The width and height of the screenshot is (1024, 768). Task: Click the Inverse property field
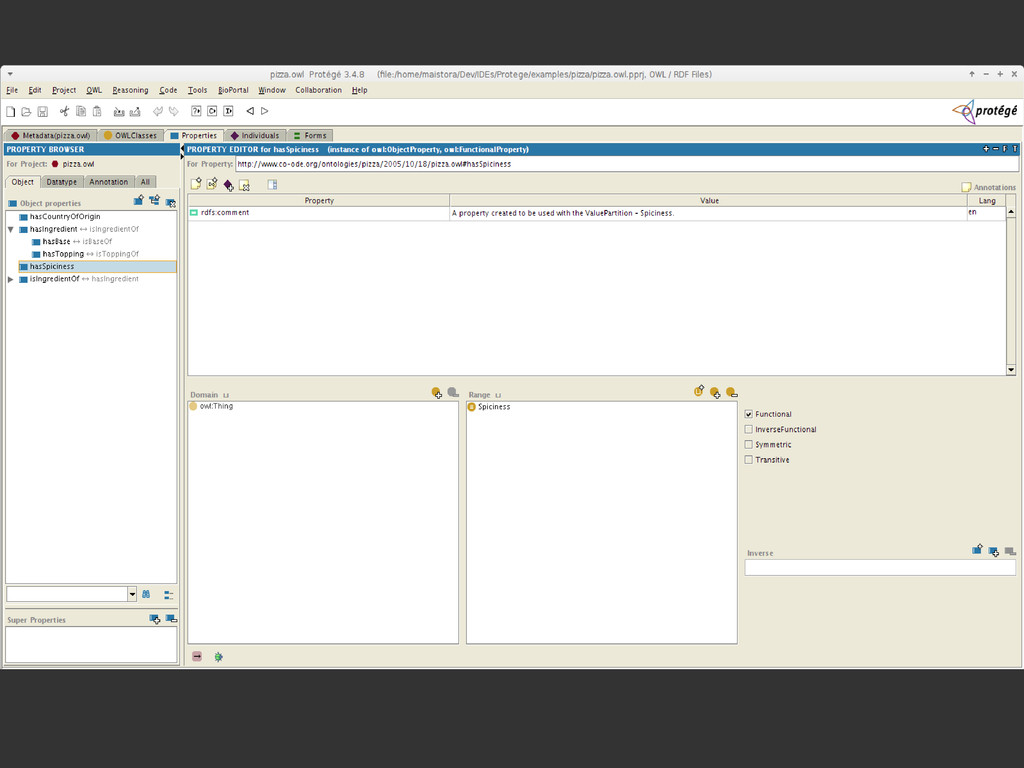pyautogui.click(x=880, y=568)
